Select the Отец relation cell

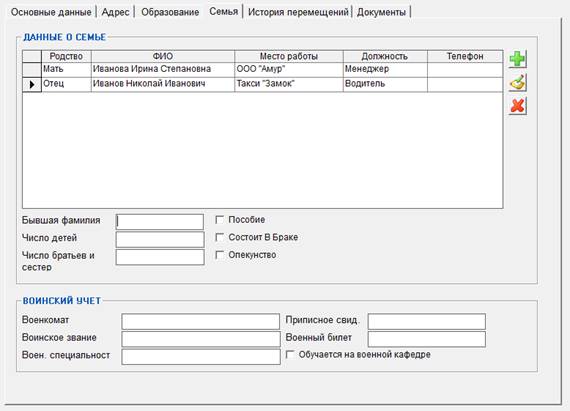pyautogui.click(x=66, y=84)
